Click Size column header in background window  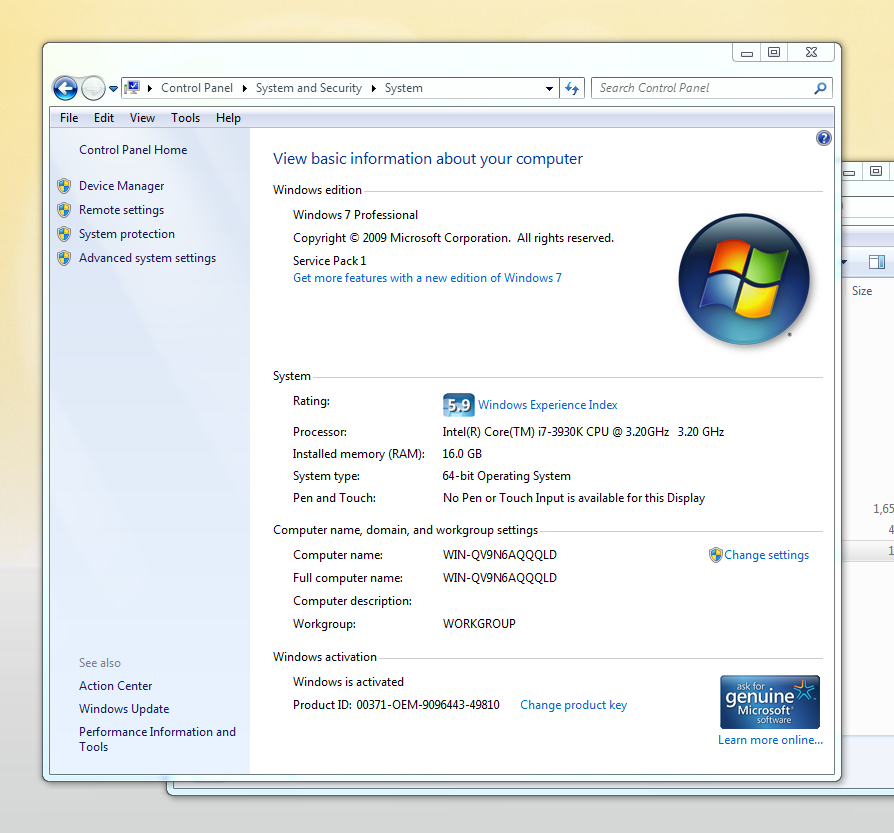tap(862, 291)
